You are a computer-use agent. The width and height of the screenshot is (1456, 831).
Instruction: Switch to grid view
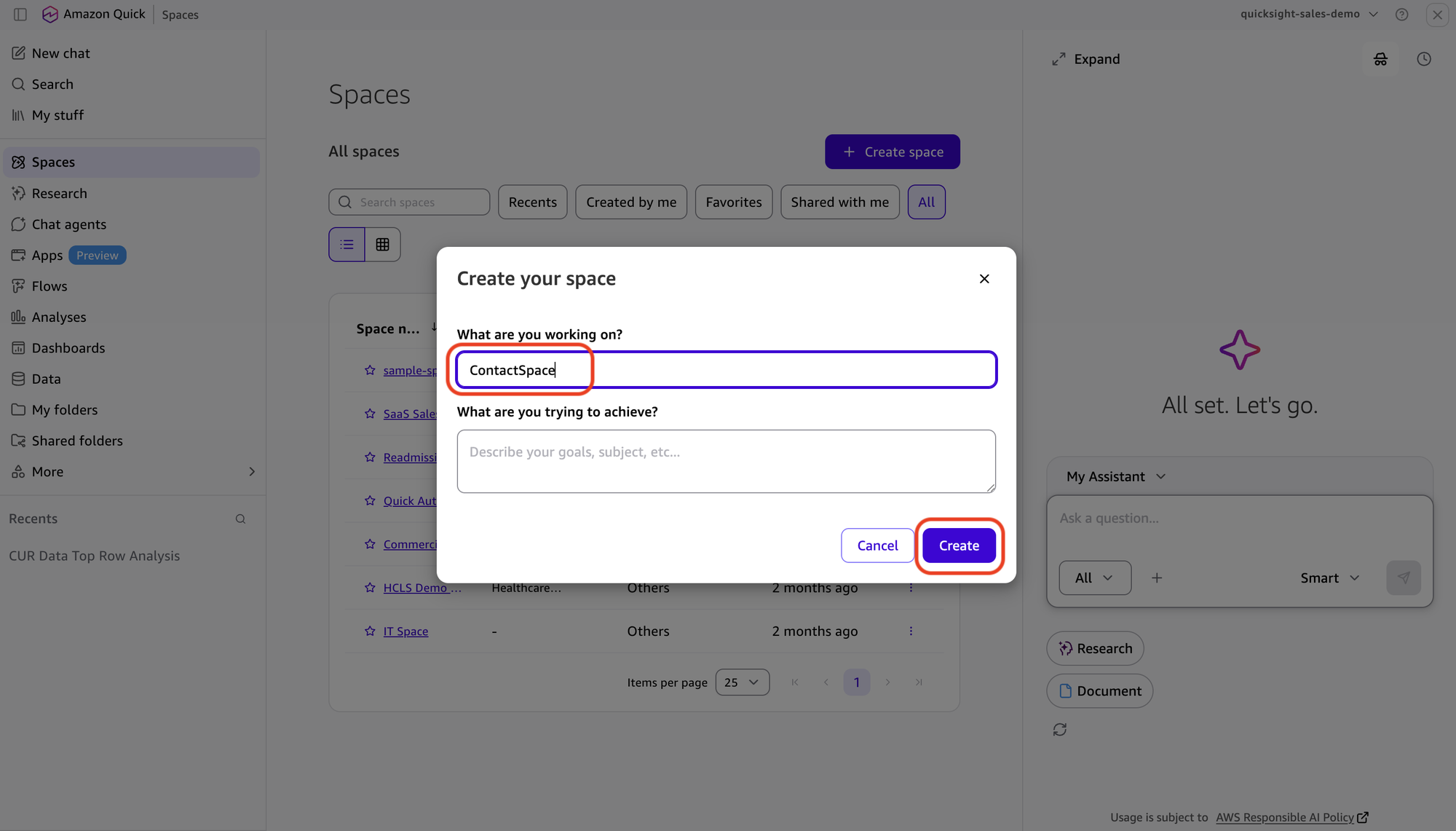pyautogui.click(x=382, y=244)
